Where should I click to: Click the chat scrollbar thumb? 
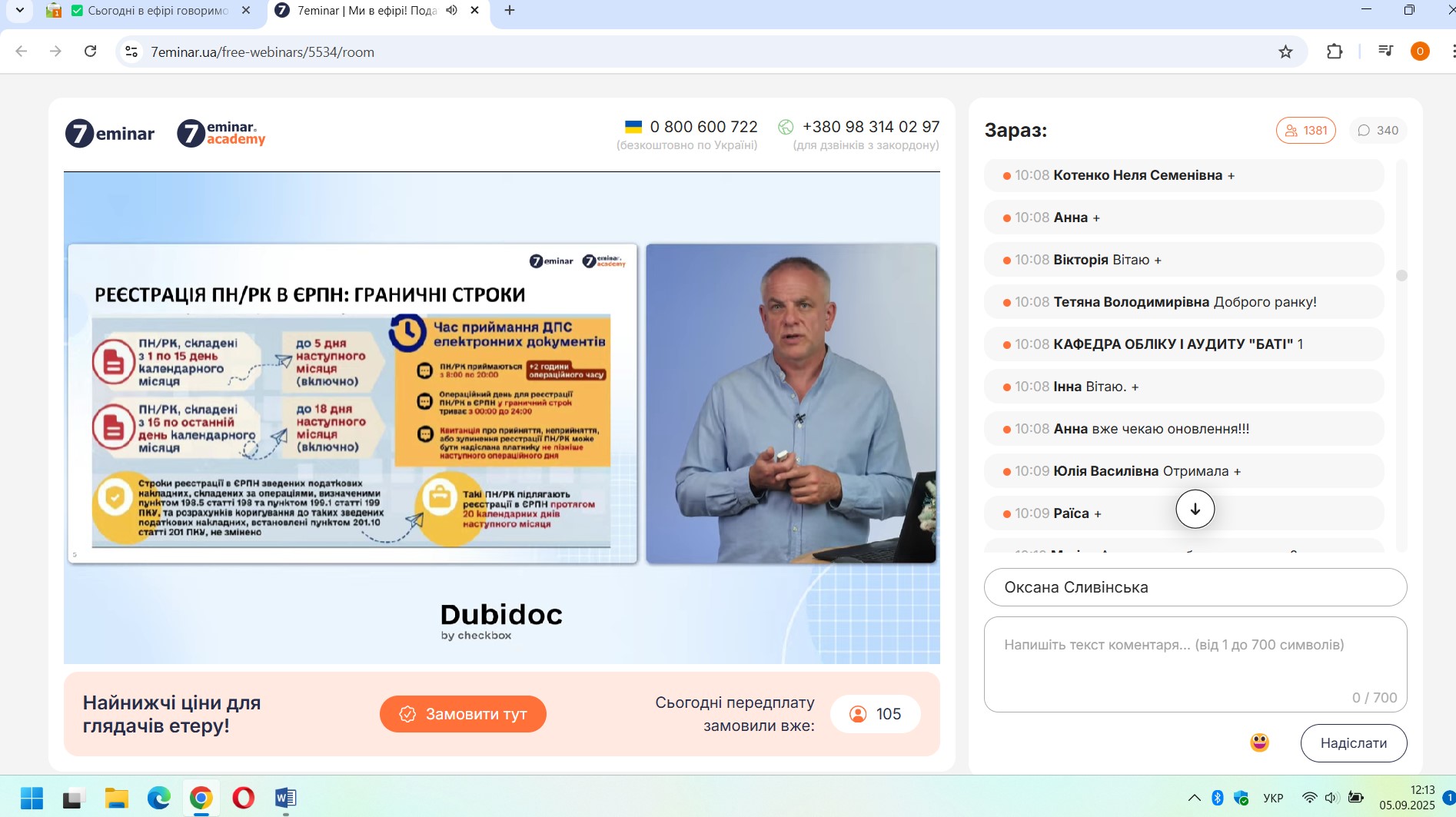coord(1401,275)
